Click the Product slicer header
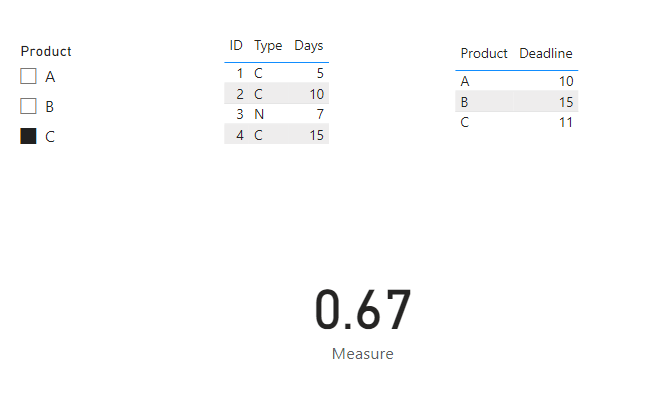Viewport: 664px width, 404px height. point(46,51)
